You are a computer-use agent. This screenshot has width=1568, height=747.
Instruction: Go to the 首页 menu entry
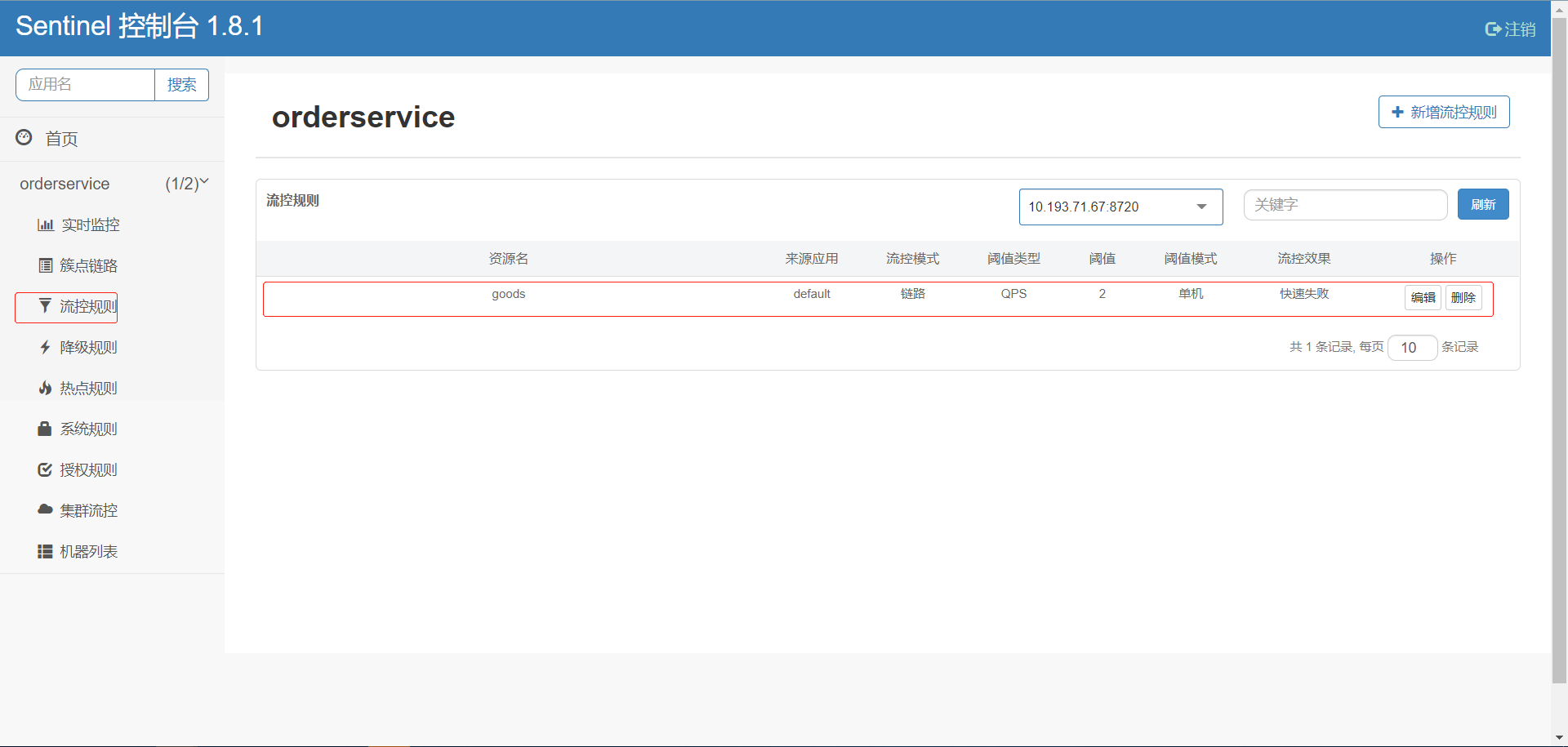pos(61,139)
